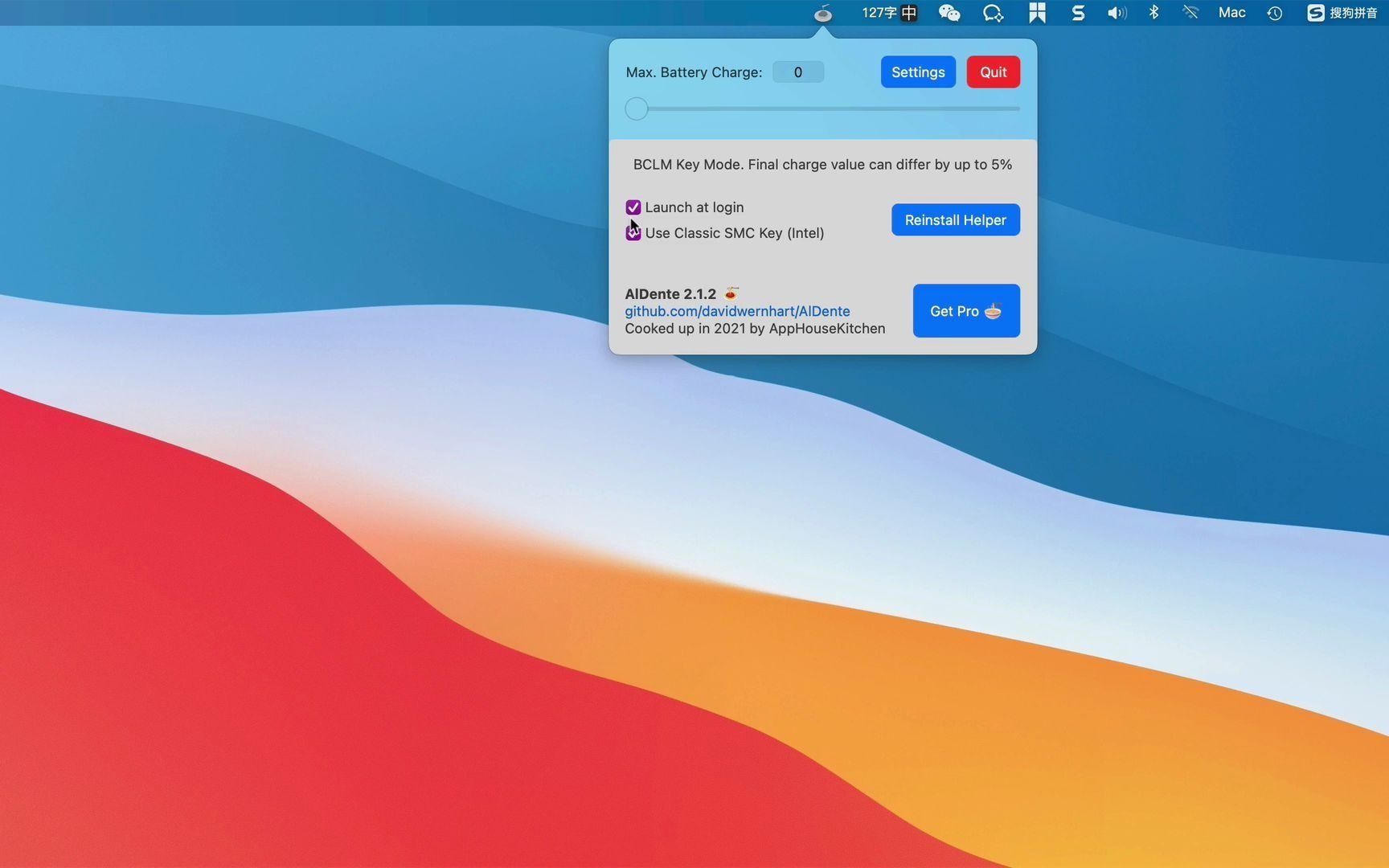Toggle the Launch at login checkbox
Viewport: 1389px width, 868px height.
(633, 207)
